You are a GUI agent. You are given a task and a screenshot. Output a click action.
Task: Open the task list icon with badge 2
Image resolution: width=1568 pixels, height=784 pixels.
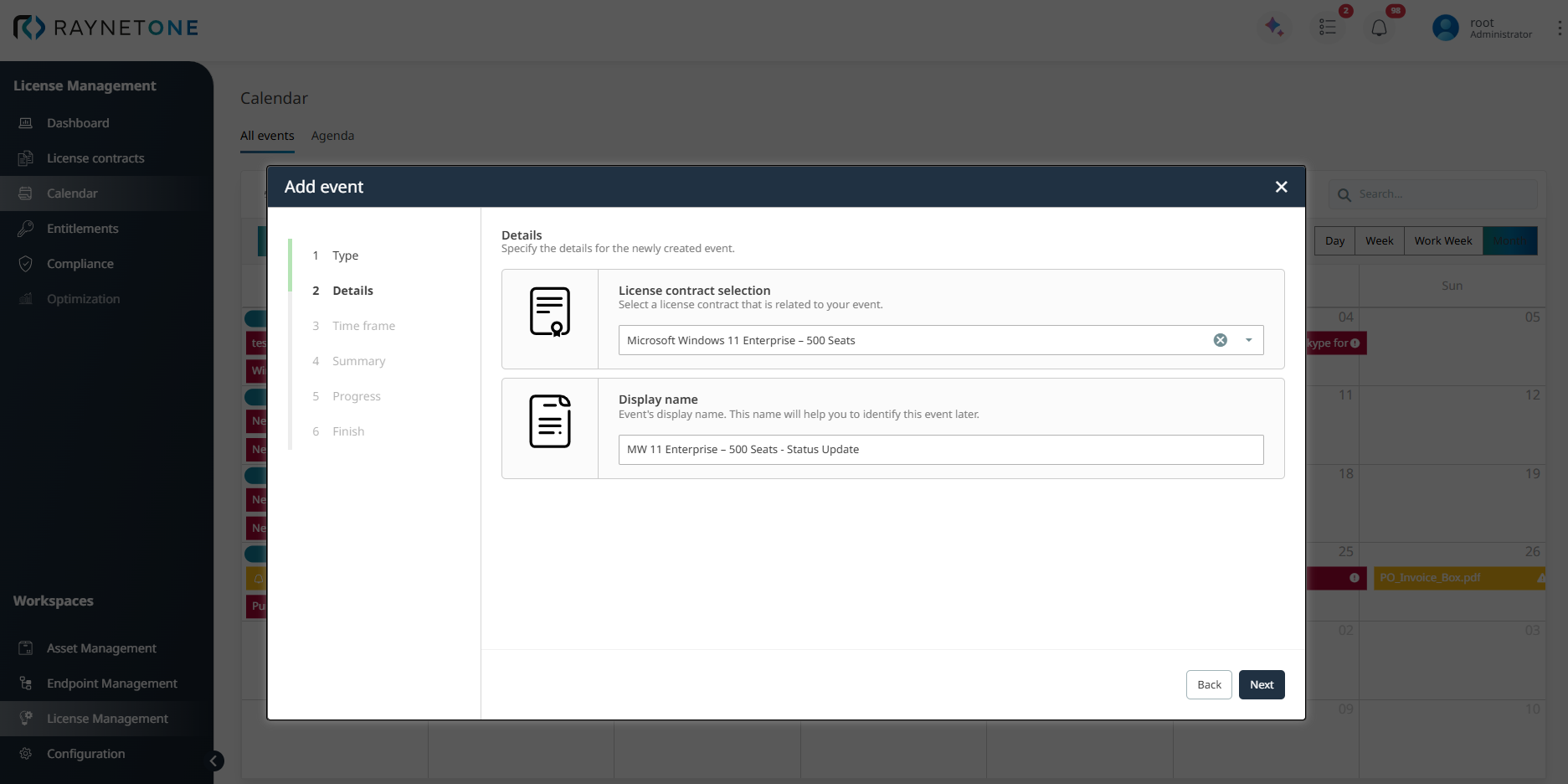point(1328,28)
